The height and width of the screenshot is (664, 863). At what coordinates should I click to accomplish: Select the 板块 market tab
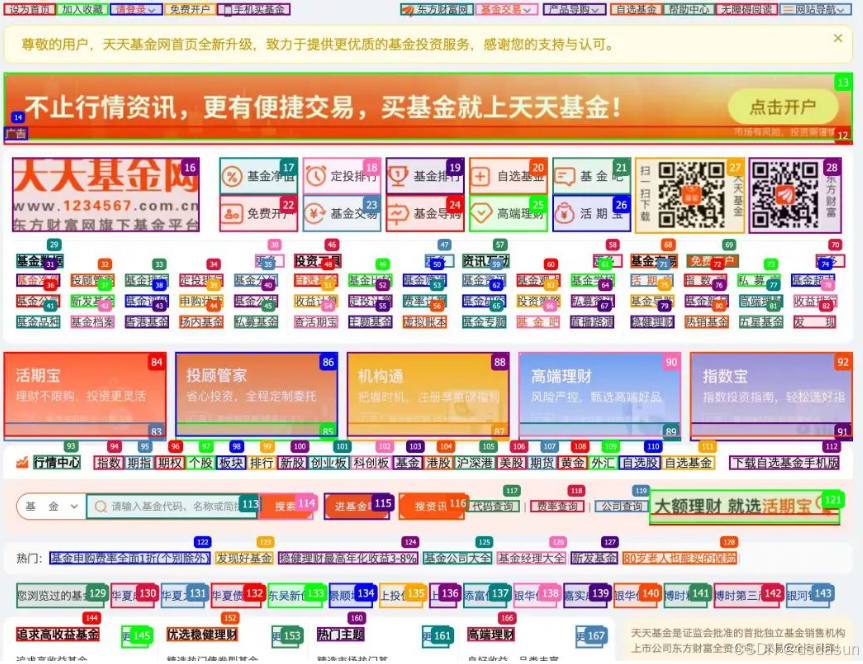(x=231, y=463)
